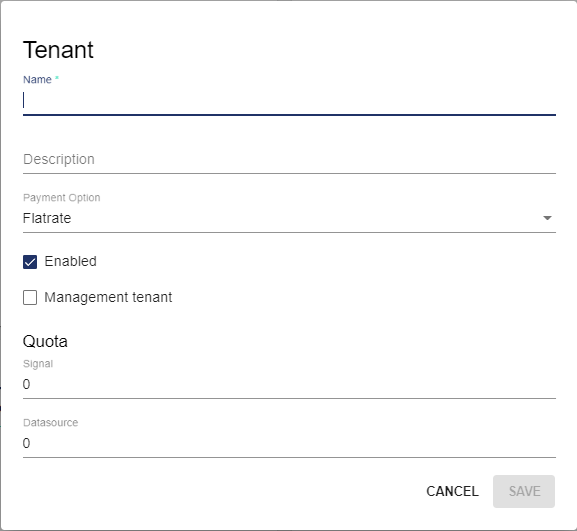Click the Datasource field label
This screenshot has width=577, height=531.
pos(50,422)
